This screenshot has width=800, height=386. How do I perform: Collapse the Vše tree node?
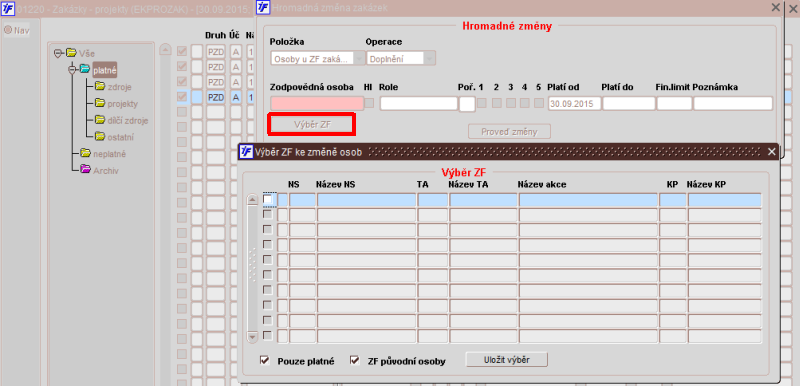(58, 53)
